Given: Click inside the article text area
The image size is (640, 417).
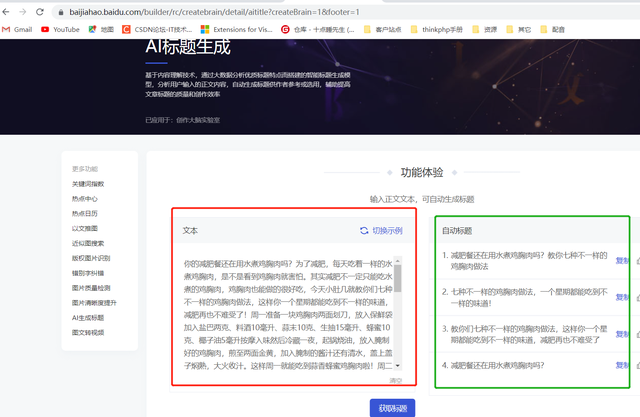Looking at the screenshot, I should [288, 314].
